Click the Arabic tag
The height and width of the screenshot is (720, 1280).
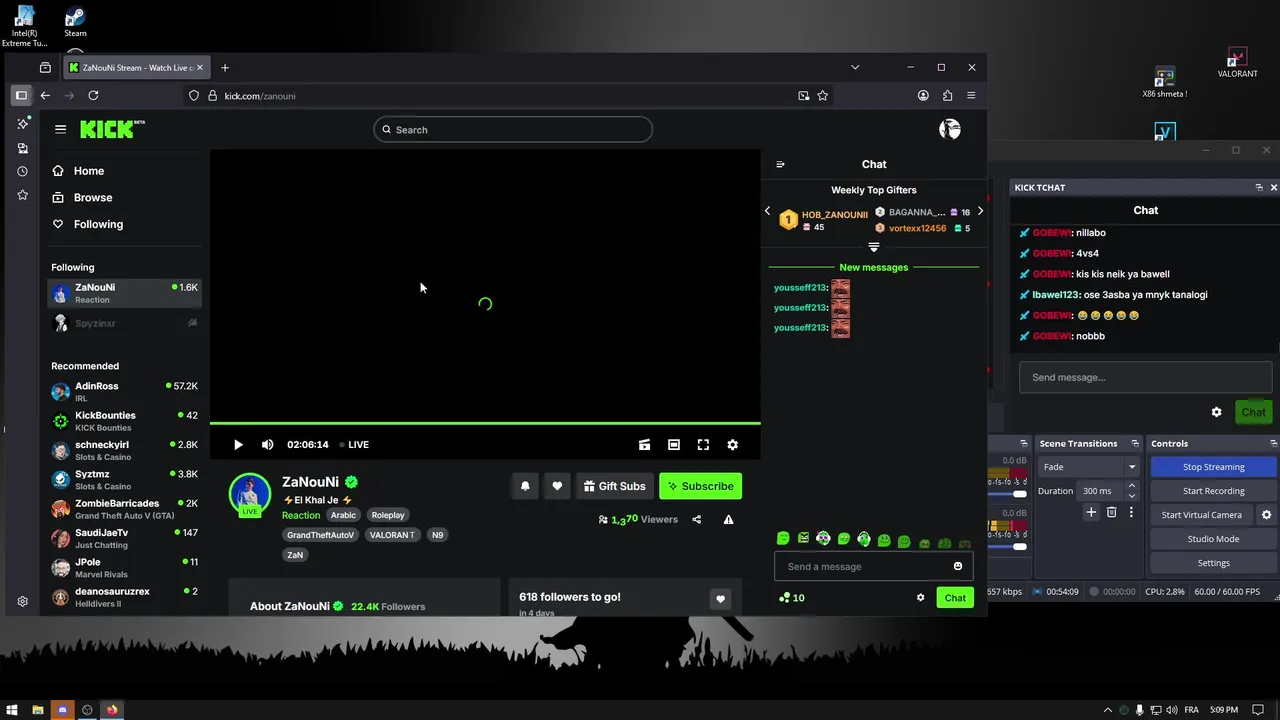coord(343,515)
